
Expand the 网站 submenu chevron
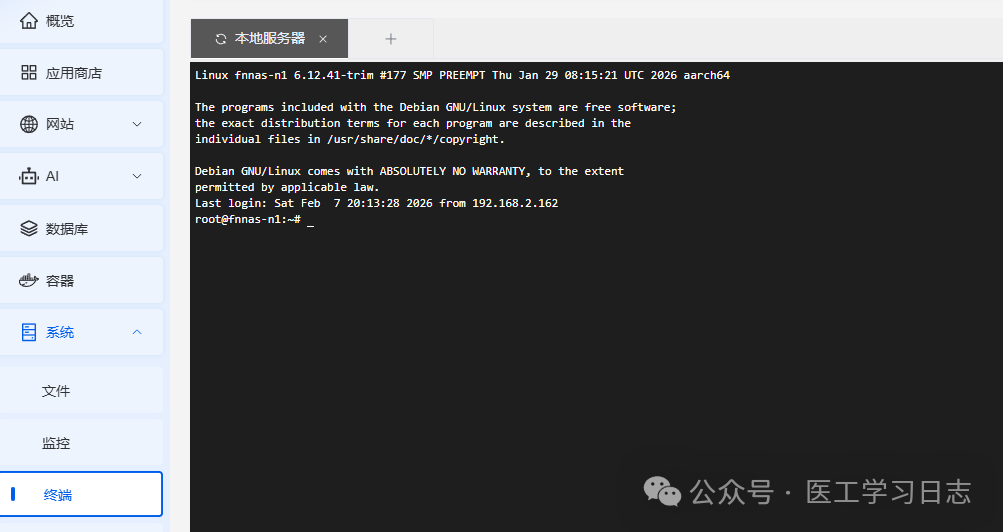[138, 124]
